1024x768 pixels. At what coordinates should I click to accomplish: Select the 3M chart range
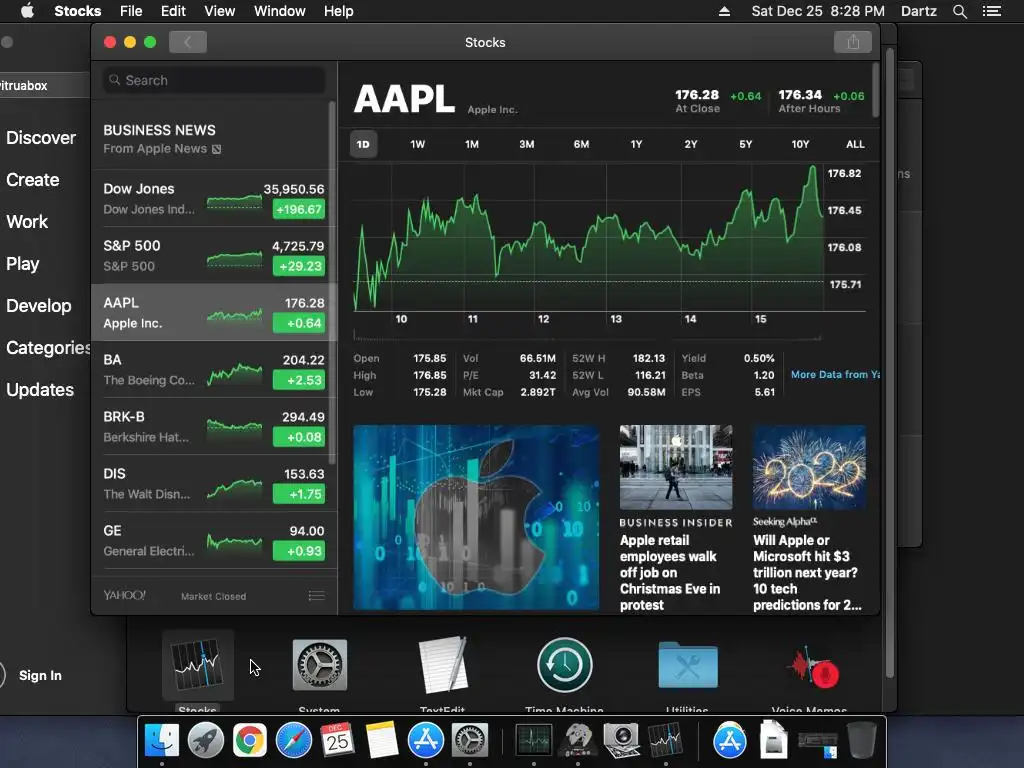coord(526,144)
